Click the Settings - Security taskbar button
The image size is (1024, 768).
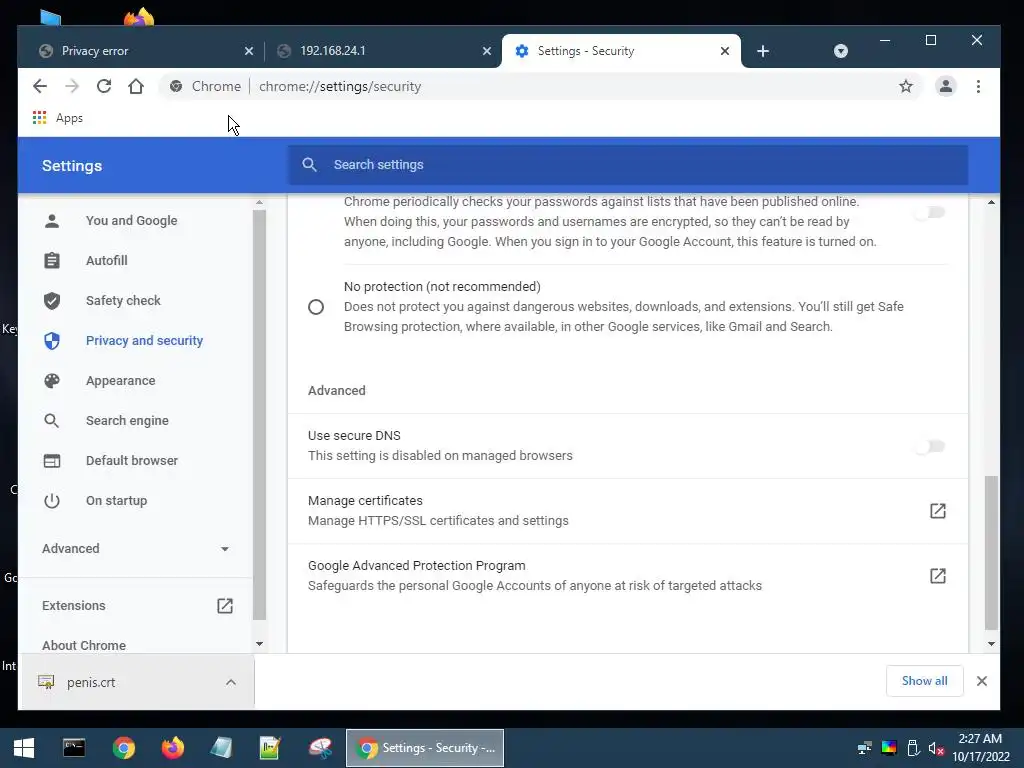tap(425, 748)
